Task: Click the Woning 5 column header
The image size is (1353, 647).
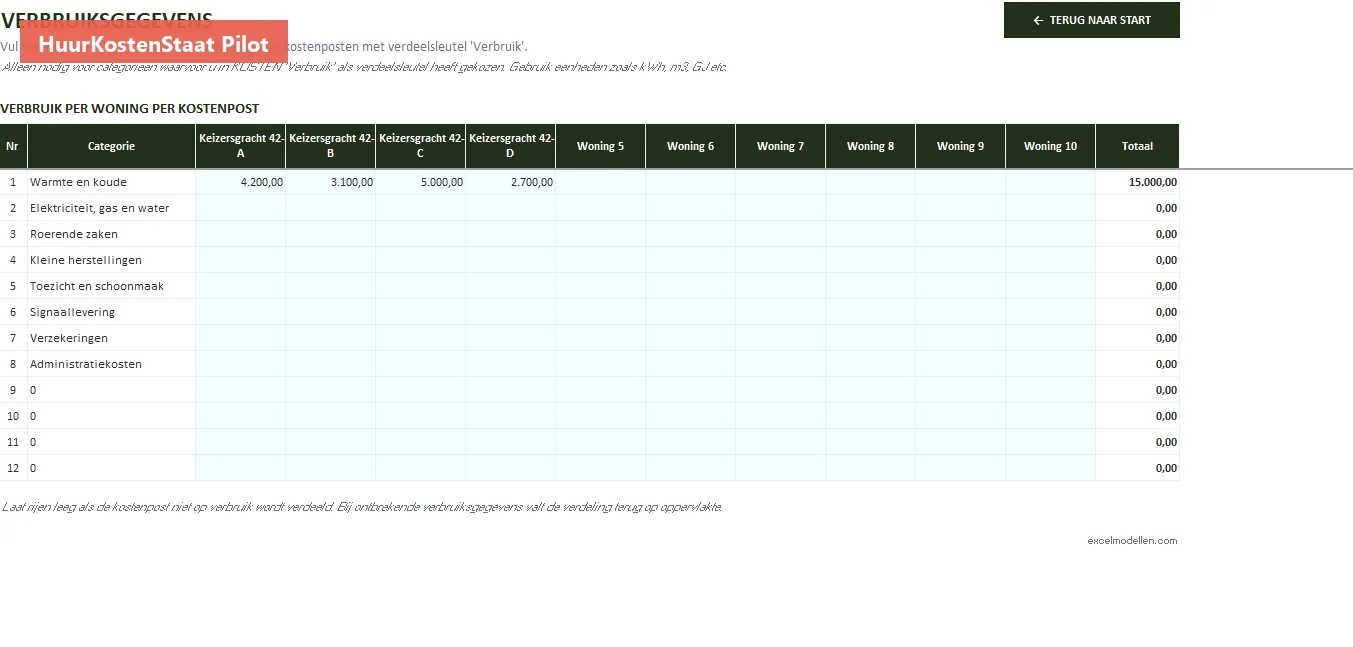Action: click(601, 146)
